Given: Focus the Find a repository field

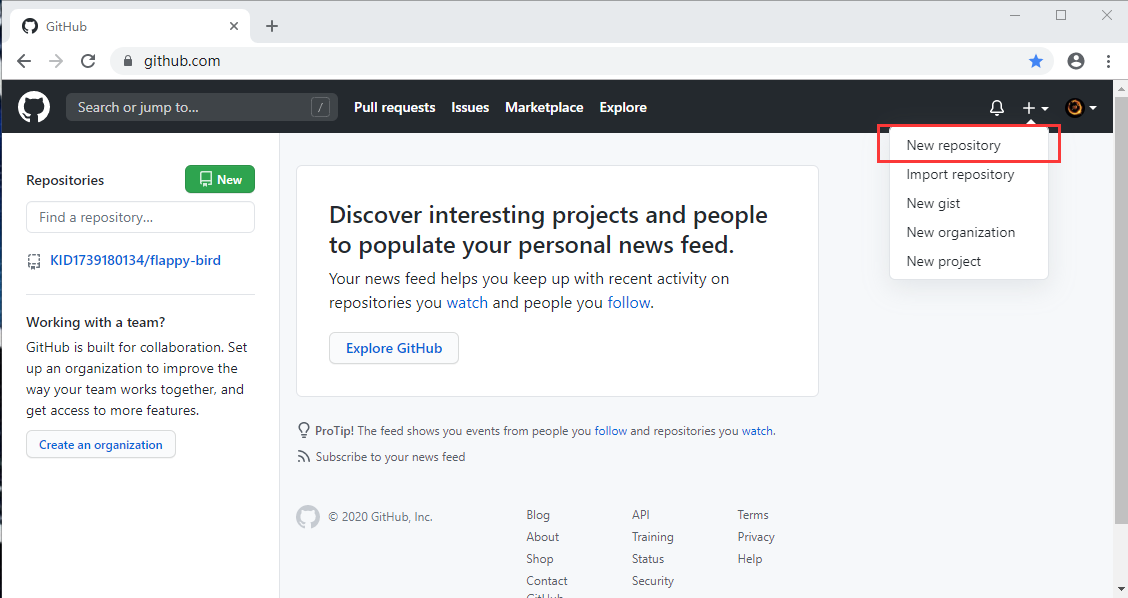Looking at the screenshot, I should point(140,217).
